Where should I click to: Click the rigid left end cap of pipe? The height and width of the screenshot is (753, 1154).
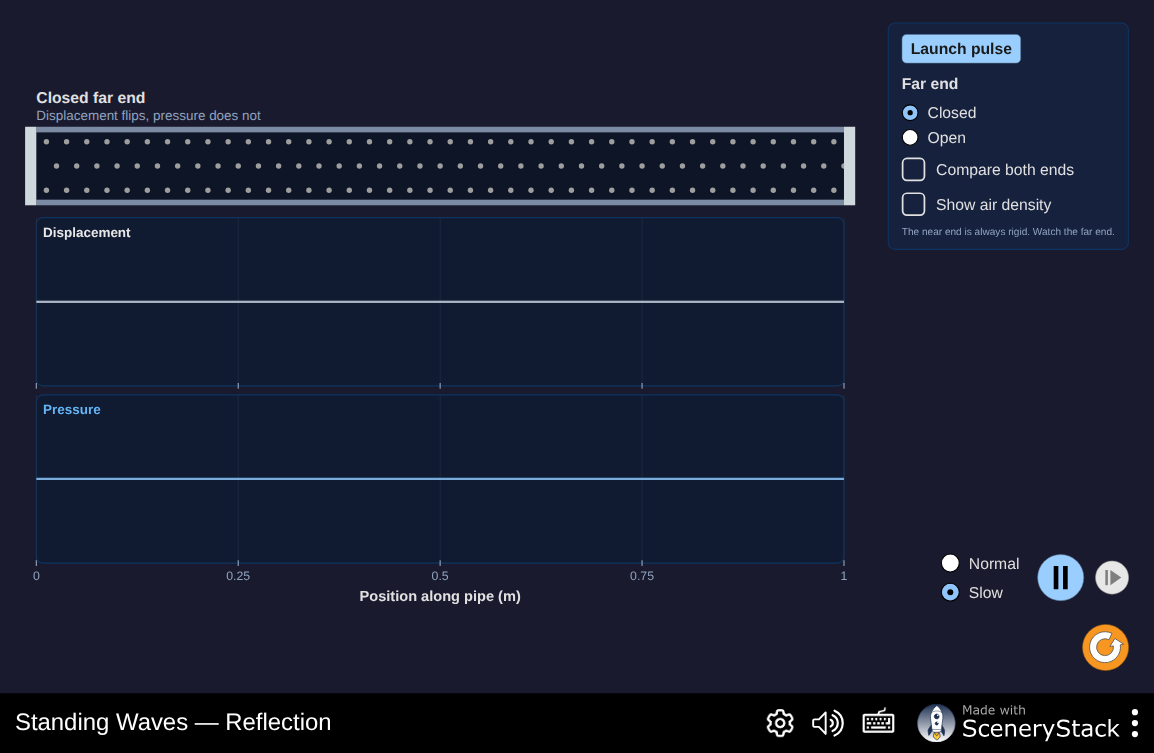tap(30, 166)
